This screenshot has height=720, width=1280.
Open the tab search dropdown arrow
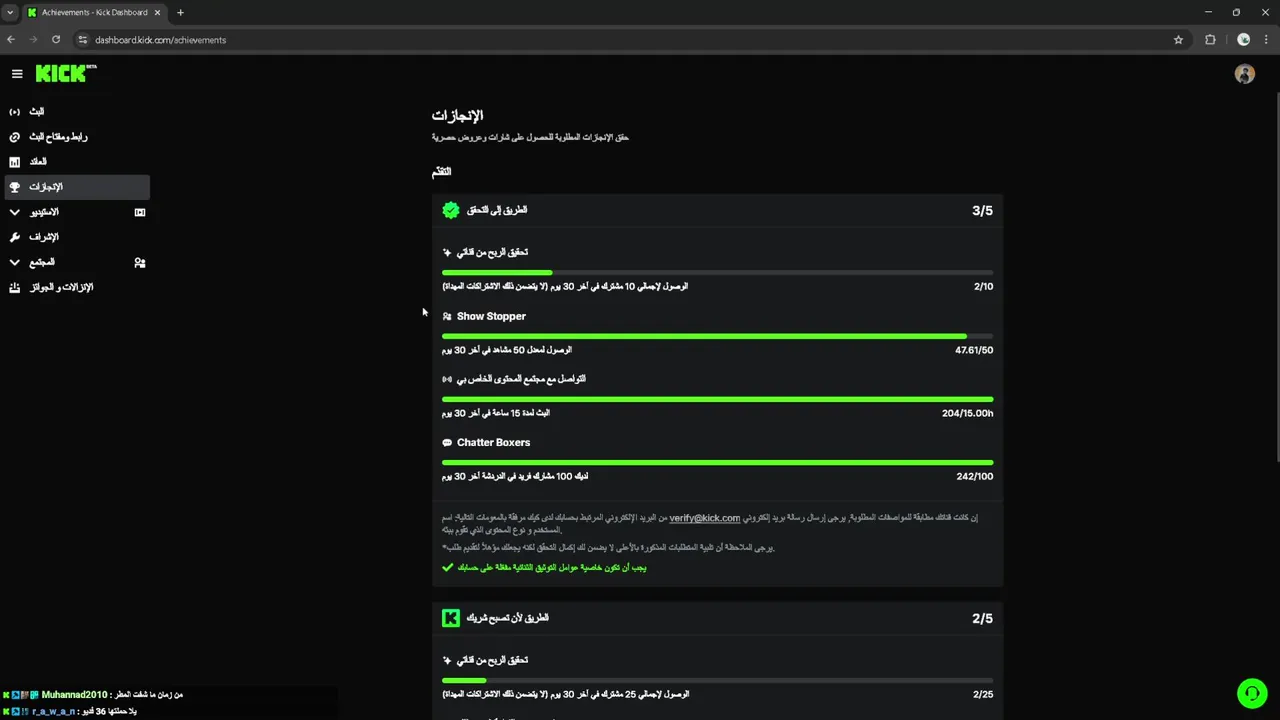[10, 12]
